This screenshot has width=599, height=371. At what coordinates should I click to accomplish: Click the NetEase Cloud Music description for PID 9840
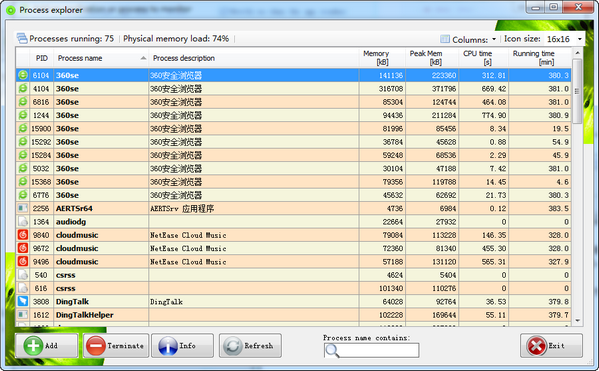188,235
